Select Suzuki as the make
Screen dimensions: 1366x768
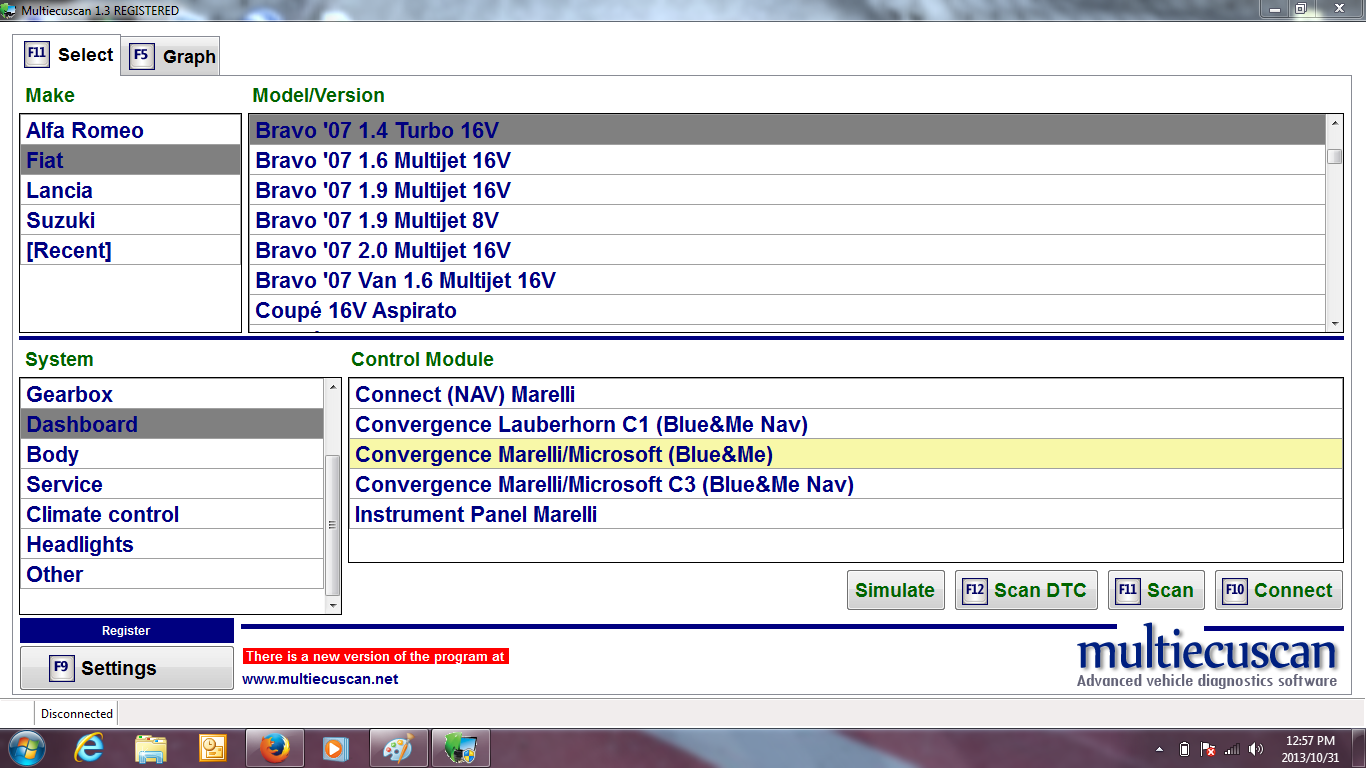pyautogui.click(x=131, y=220)
